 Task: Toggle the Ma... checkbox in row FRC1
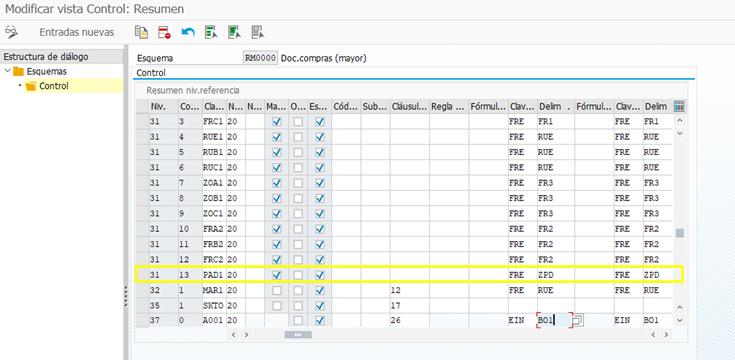click(x=277, y=122)
